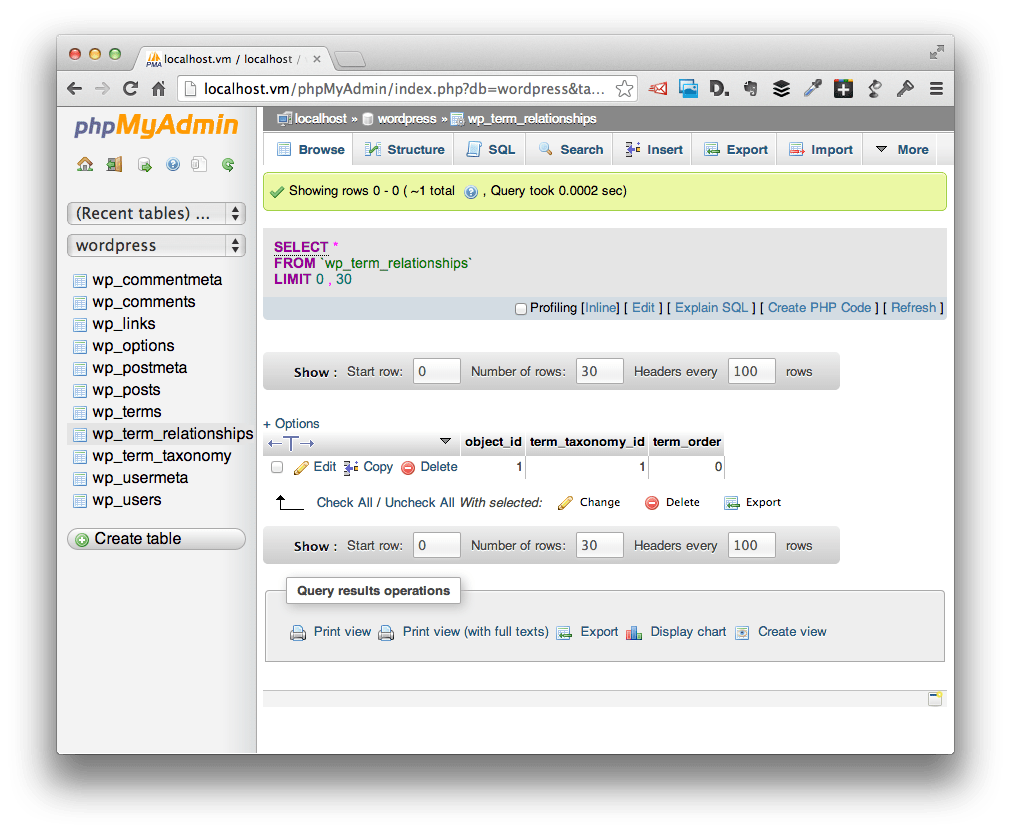Screen dimensions: 1011x833
Task: Click the log out door icon
Action: (x=114, y=165)
